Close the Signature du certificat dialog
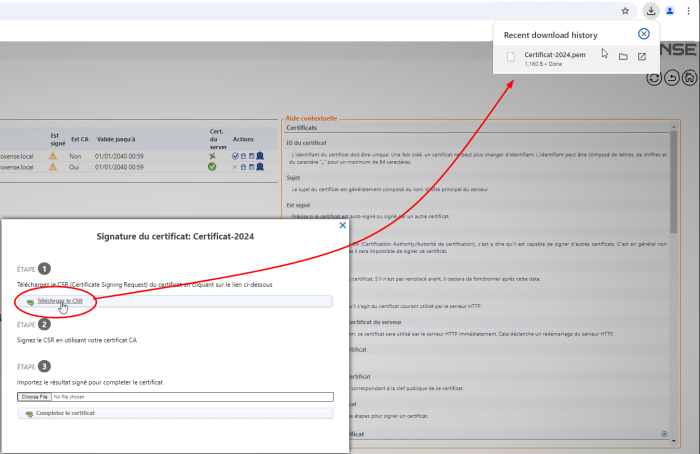The image size is (700, 454). click(342, 225)
